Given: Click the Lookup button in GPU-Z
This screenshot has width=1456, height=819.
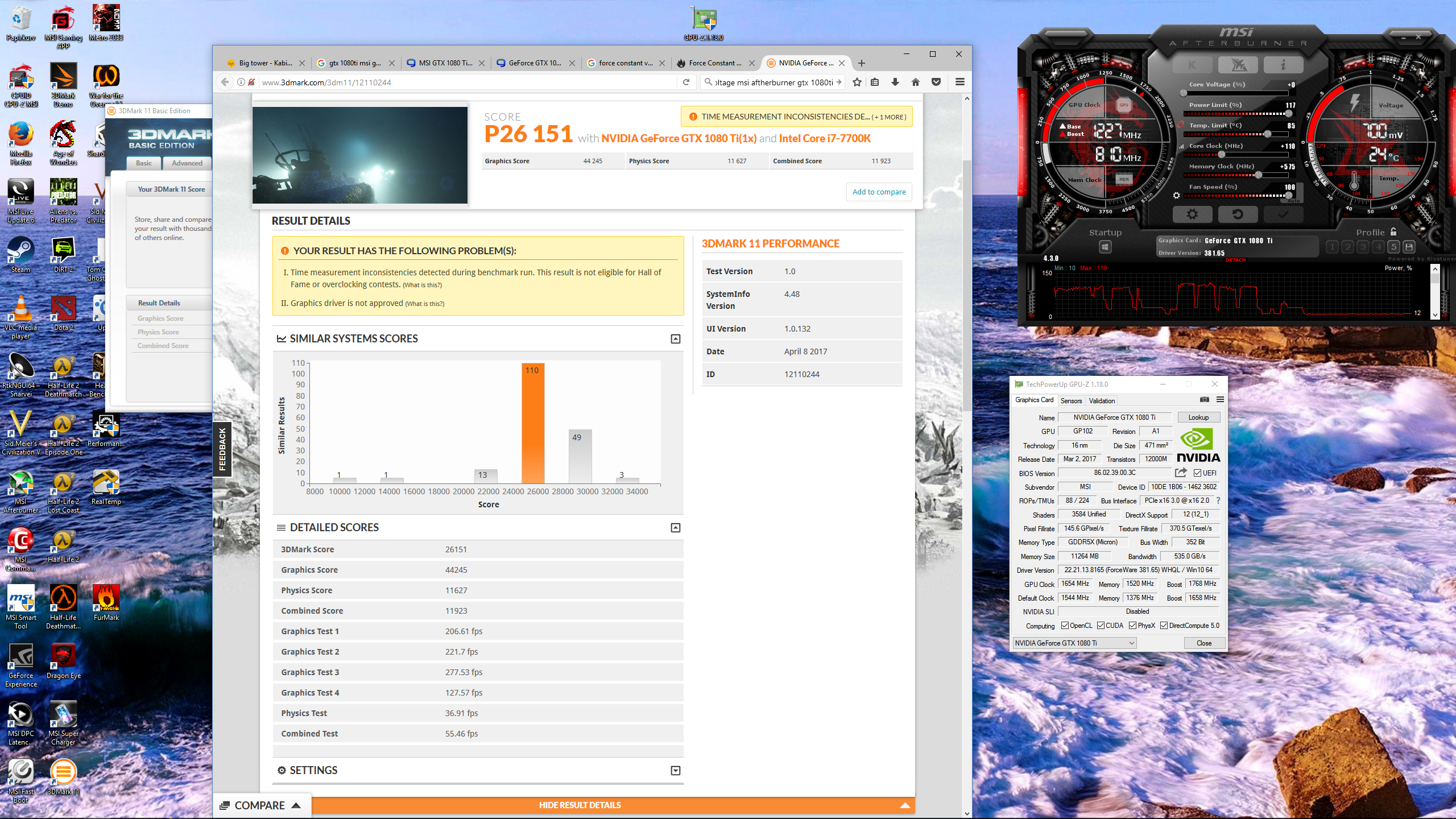Looking at the screenshot, I should [x=1198, y=417].
